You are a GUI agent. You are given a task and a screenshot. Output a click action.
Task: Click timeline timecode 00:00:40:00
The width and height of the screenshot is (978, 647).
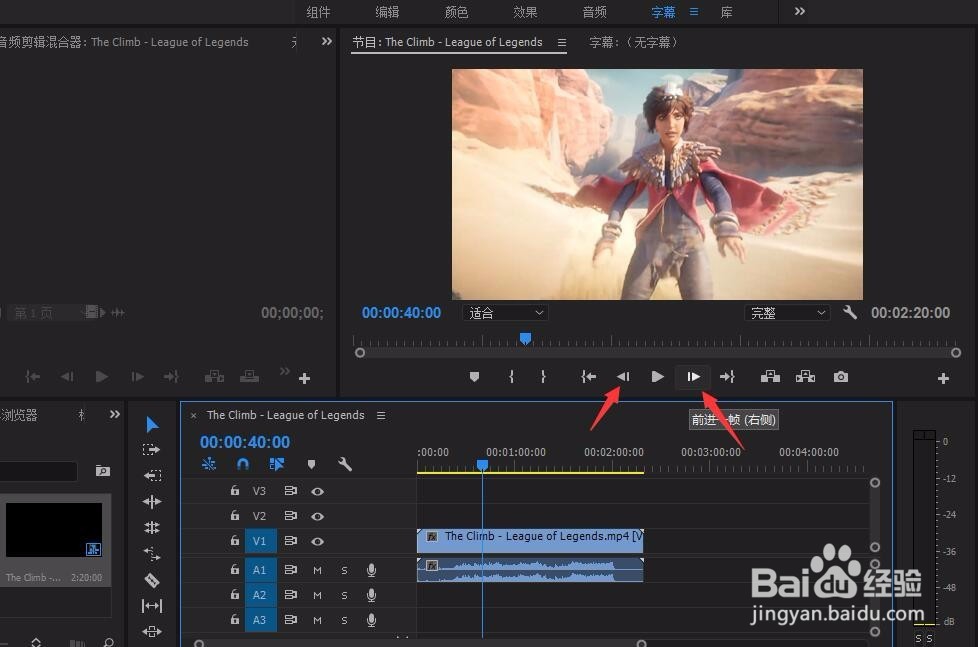[244, 442]
